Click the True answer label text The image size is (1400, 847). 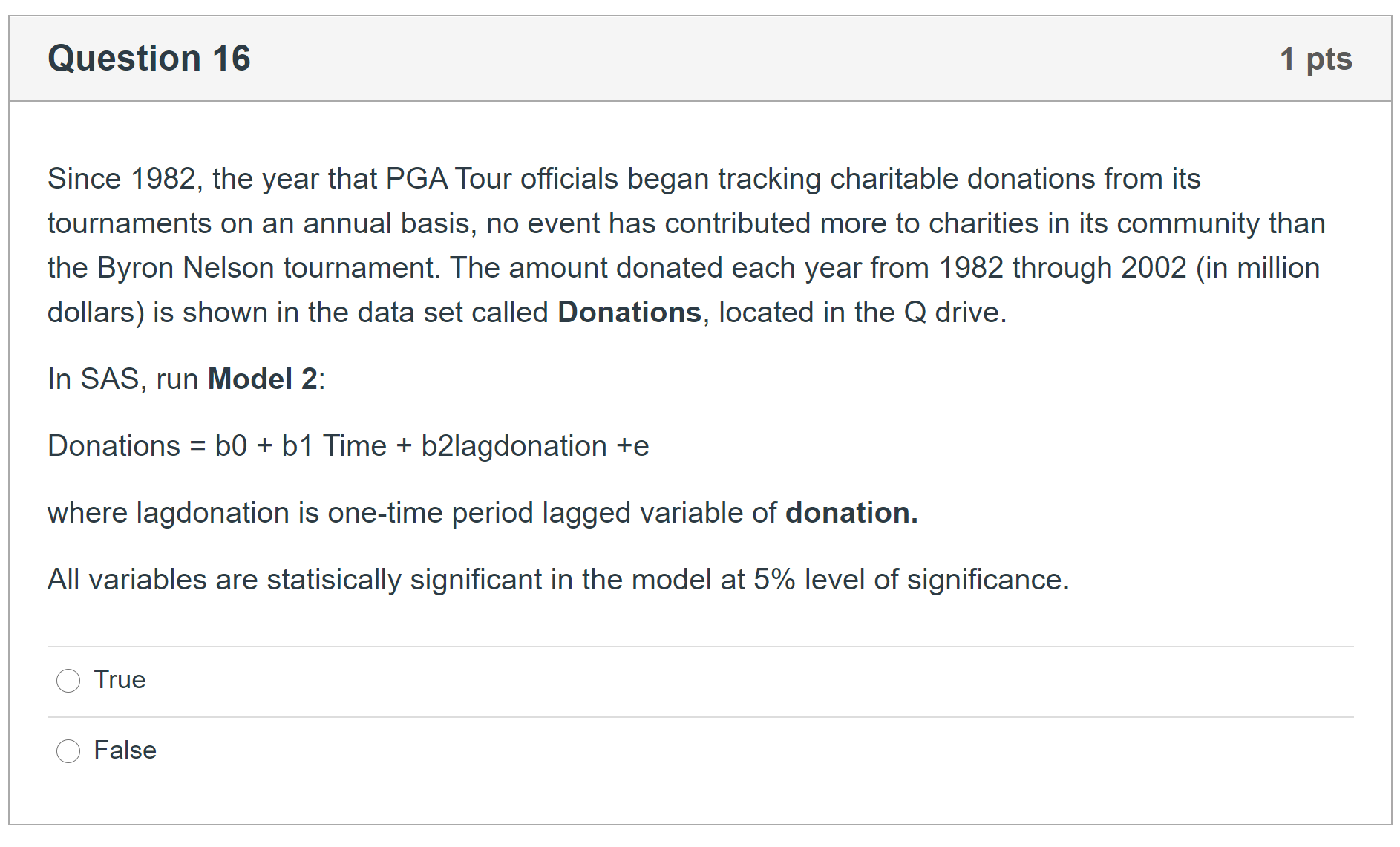point(120,679)
